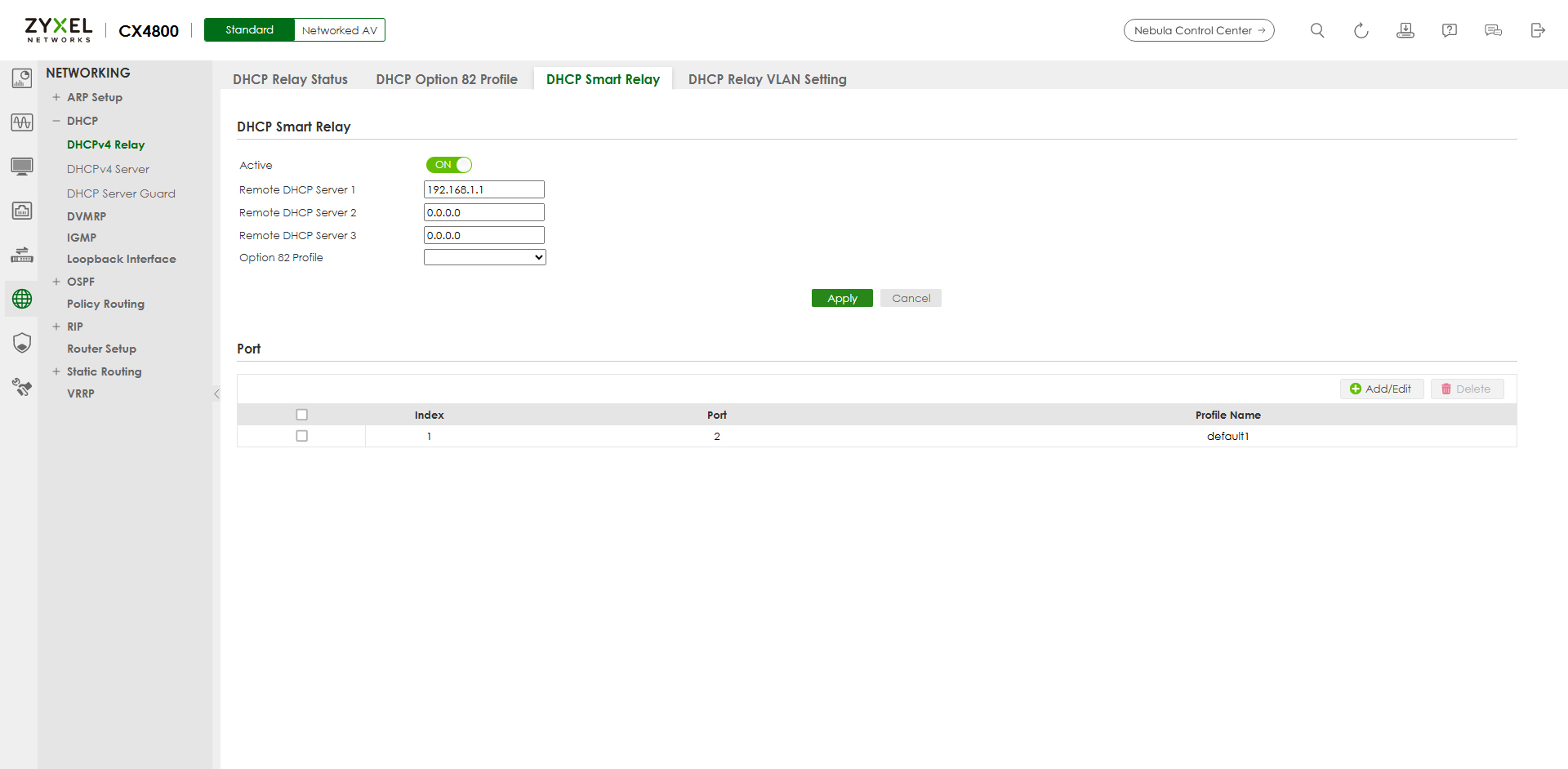This screenshot has height=769, width=1568.
Task: Switch to DHCP Option 82 Profile tab
Action: [x=447, y=79]
